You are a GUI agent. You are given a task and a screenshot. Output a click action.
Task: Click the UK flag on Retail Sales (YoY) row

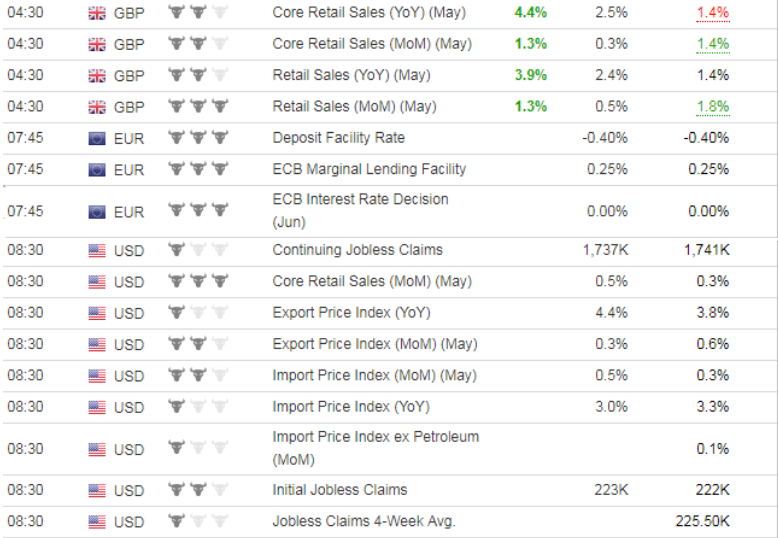tap(97, 75)
